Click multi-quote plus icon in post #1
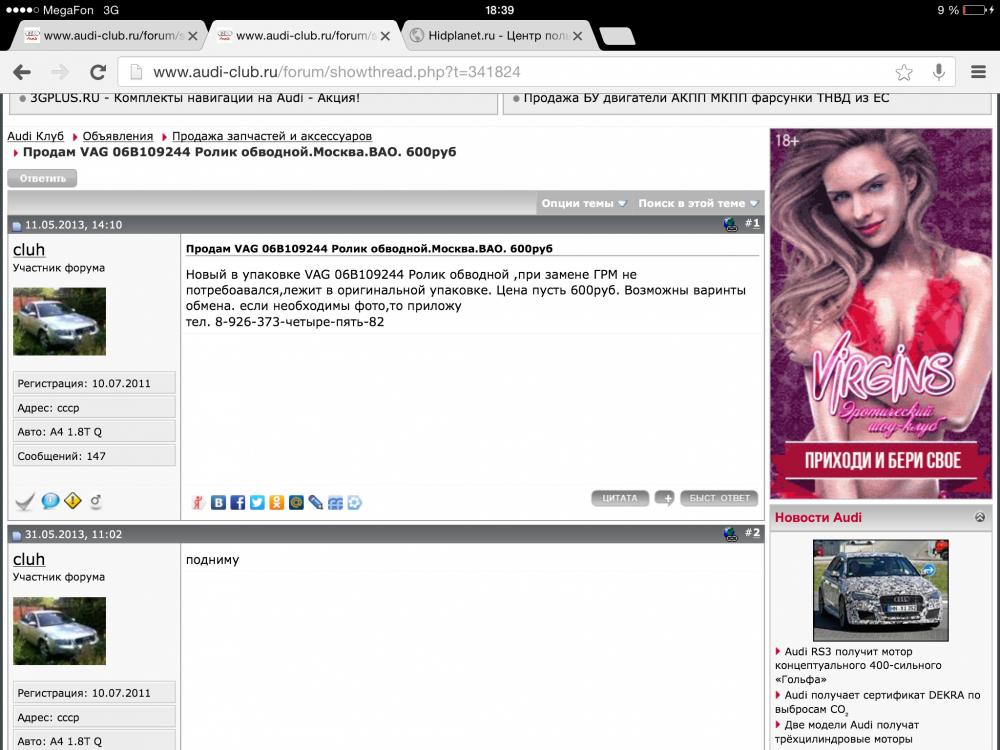 (665, 498)
